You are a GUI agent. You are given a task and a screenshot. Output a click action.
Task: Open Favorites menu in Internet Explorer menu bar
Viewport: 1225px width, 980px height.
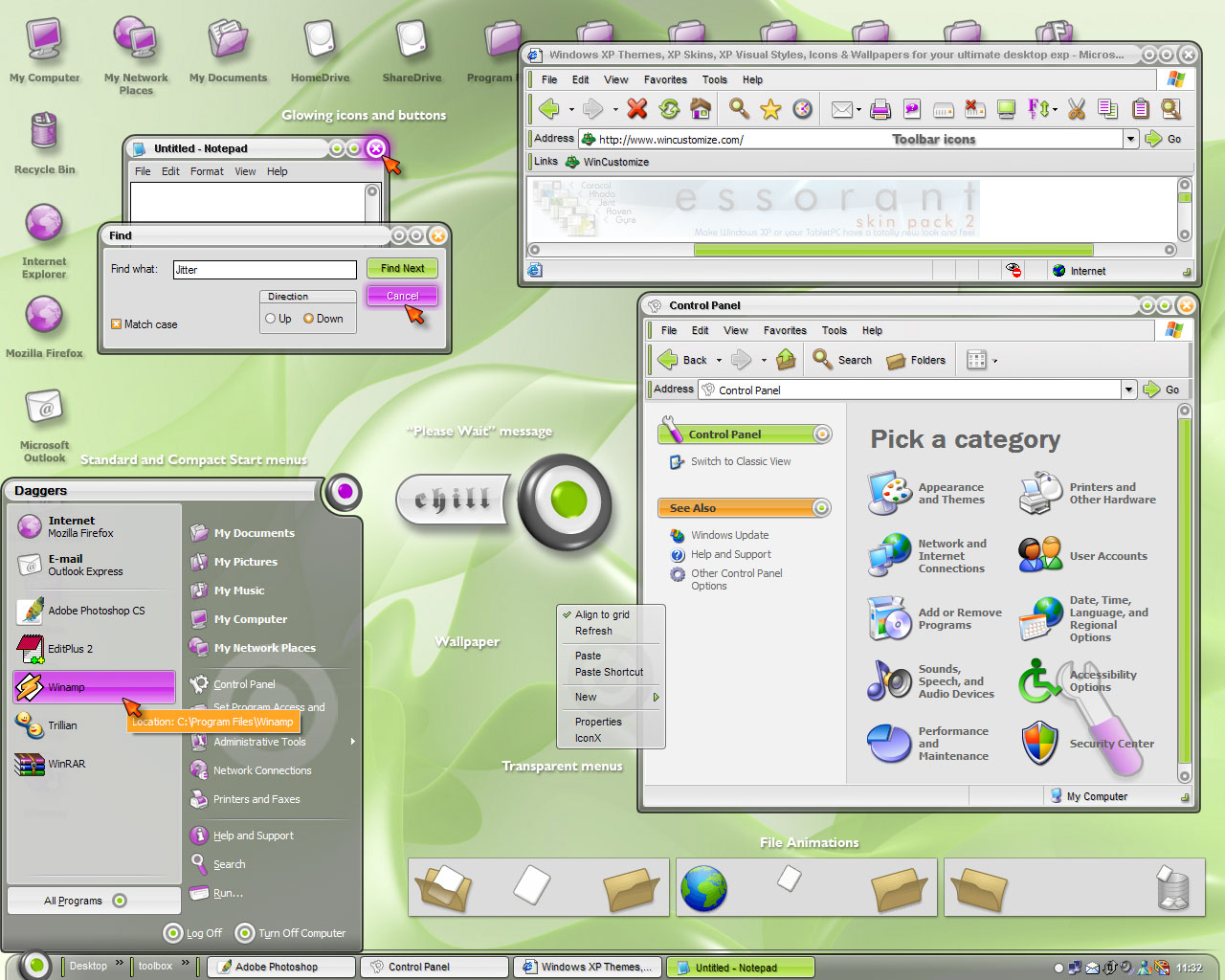coord(665,80)
